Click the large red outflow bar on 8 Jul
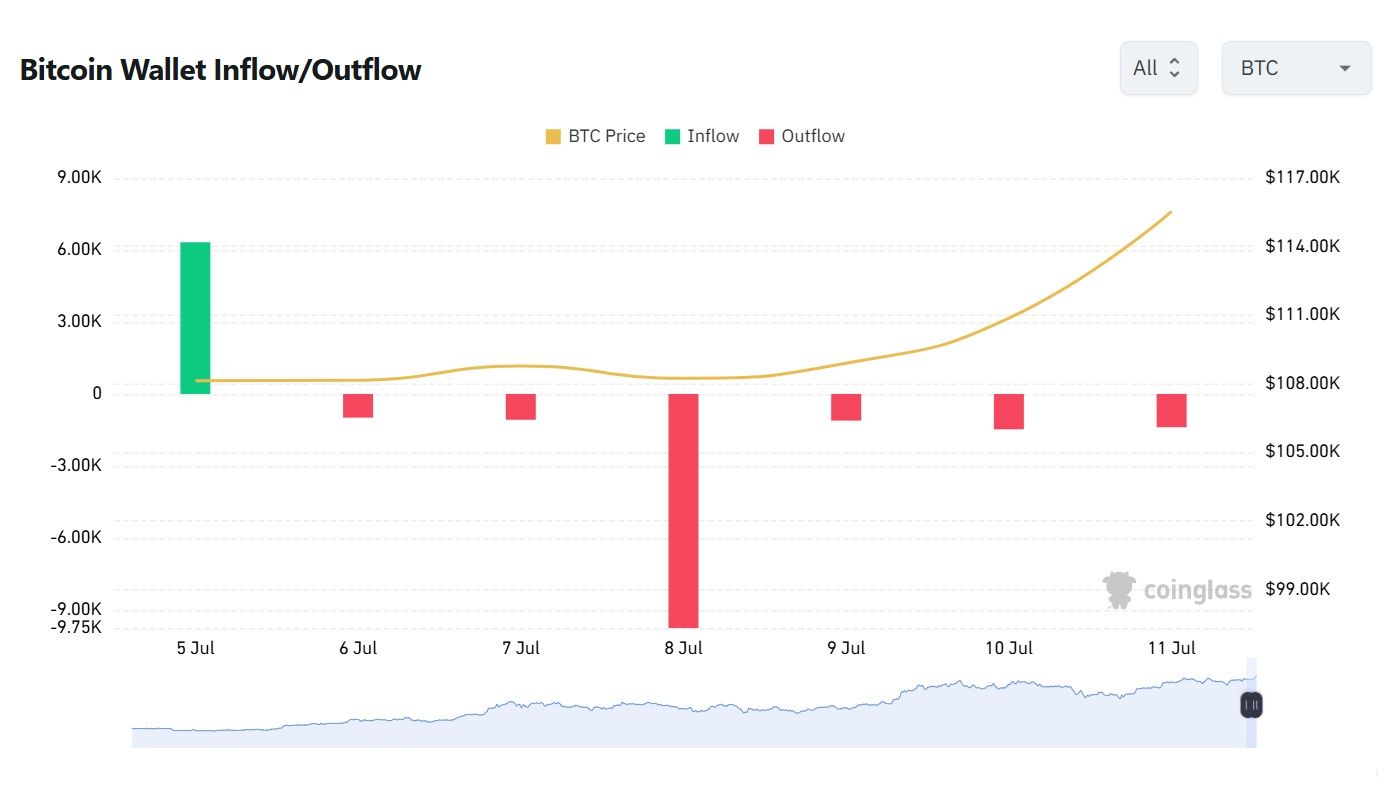 coord(683,510)
